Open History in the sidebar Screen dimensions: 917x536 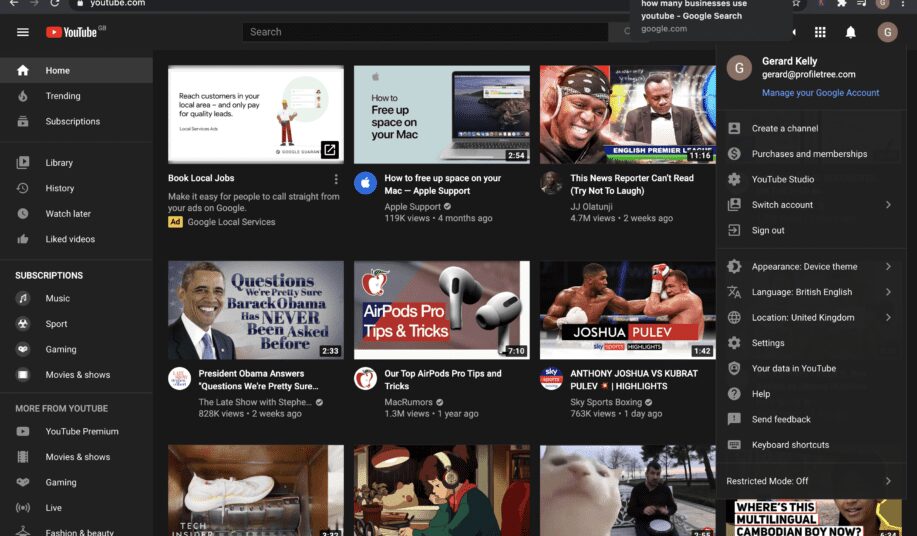point(76,188)
